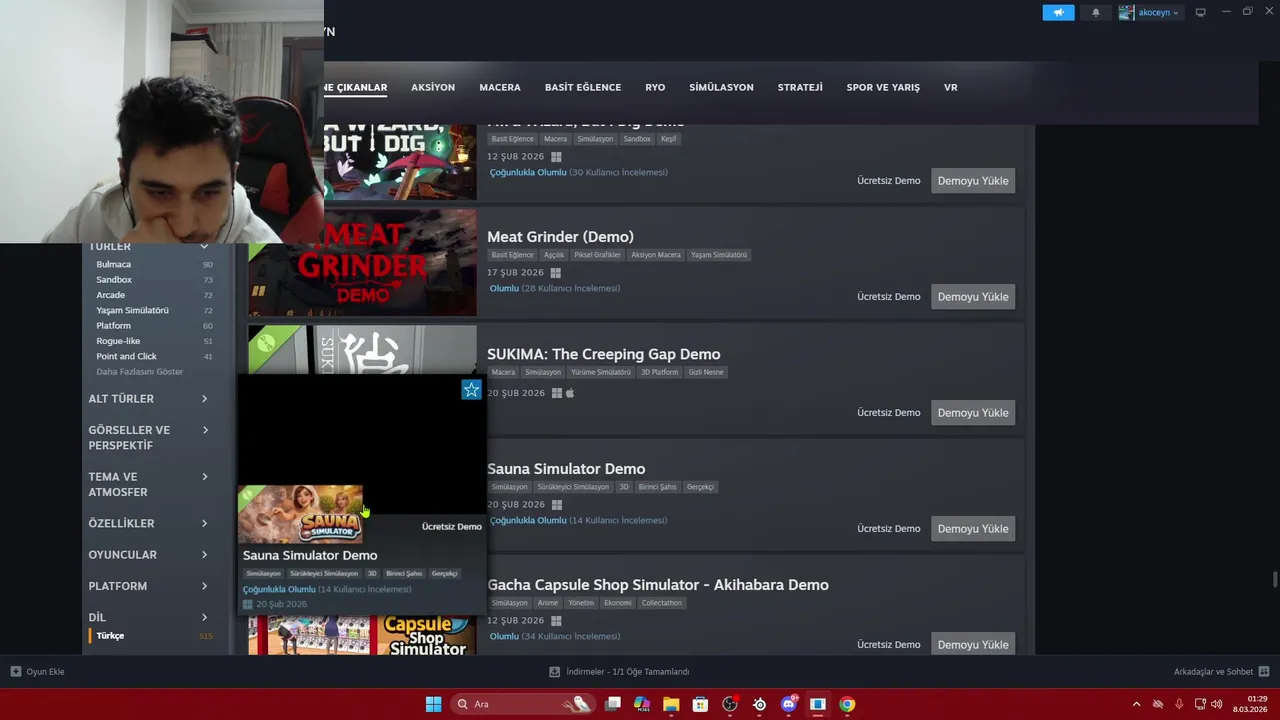Open the akoceyn account dropdown
The height and width of the screenshot is (720, 1280).
tap(1158, 13)
